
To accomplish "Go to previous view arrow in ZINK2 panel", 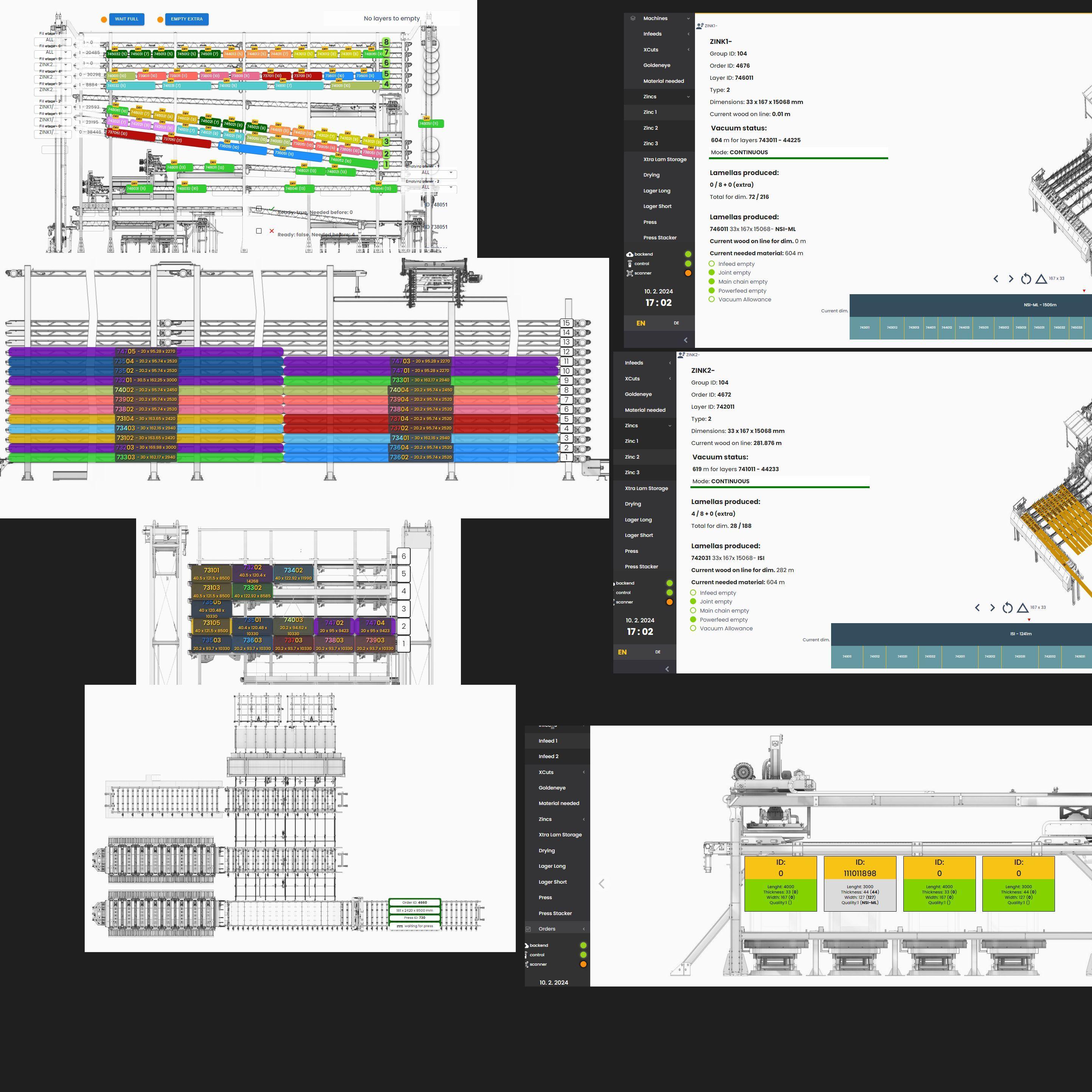I will pyautogui.click(x=977, y=608).
